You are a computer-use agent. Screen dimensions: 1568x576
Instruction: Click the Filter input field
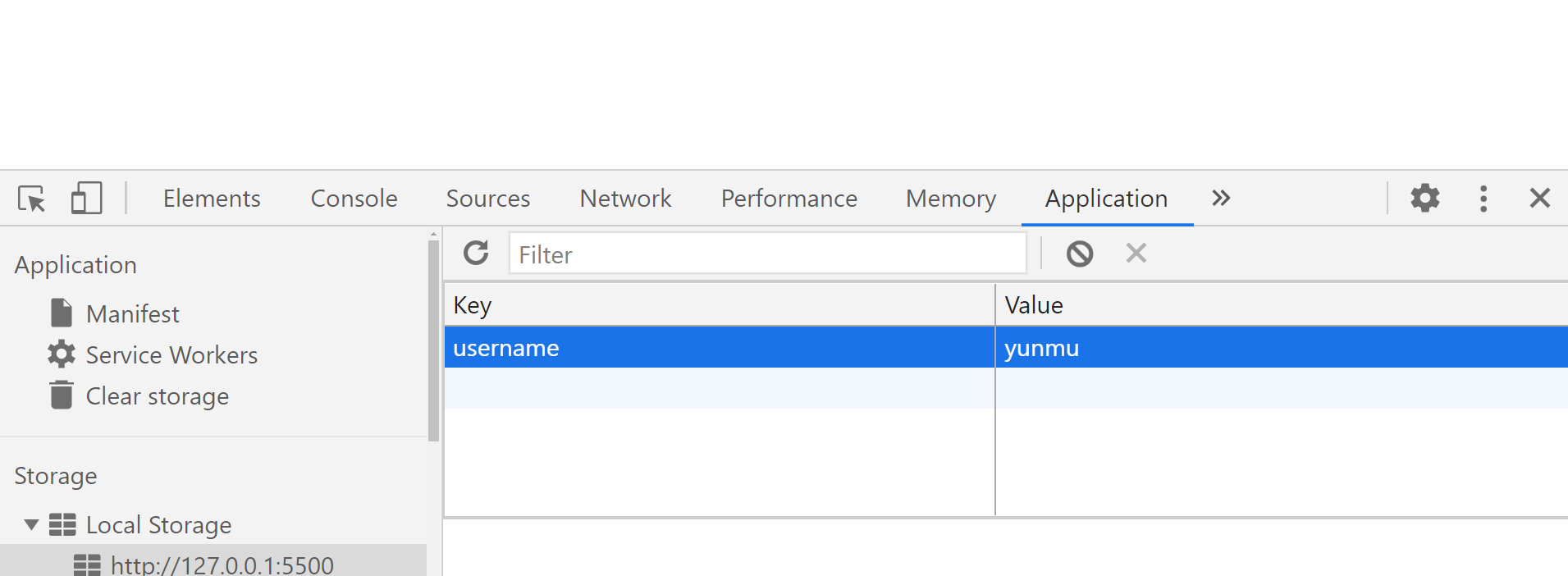767,254
